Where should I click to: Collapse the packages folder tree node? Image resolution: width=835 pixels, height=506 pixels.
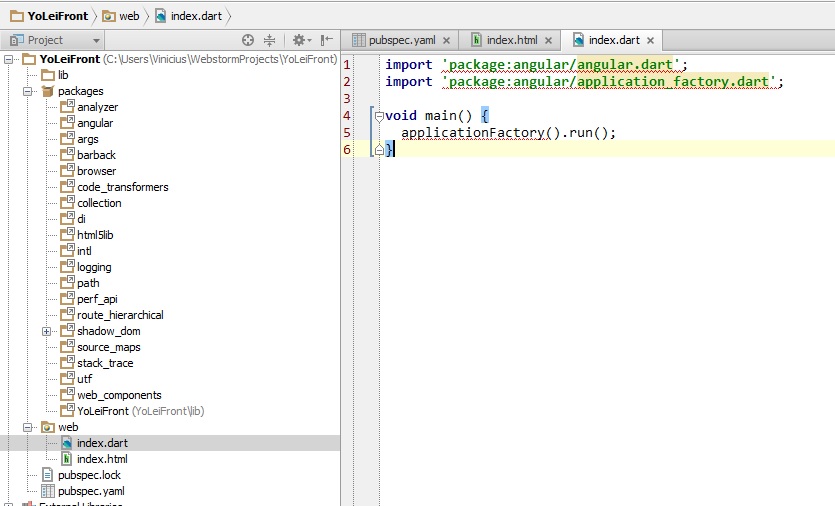pos(28,91)
